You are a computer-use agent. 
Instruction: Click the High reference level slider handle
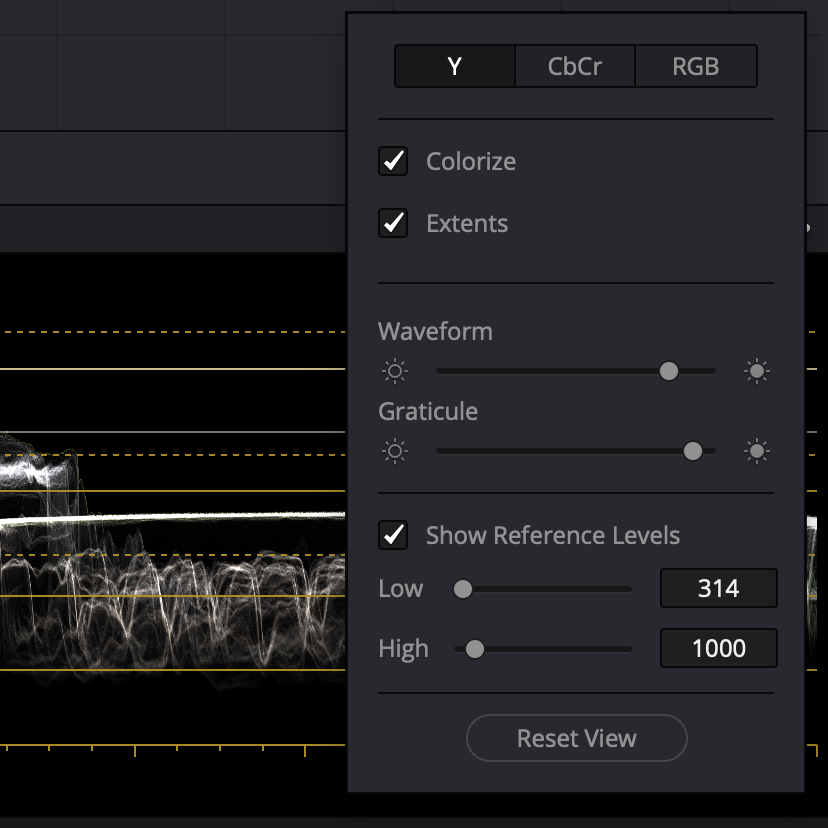point(475,649)
